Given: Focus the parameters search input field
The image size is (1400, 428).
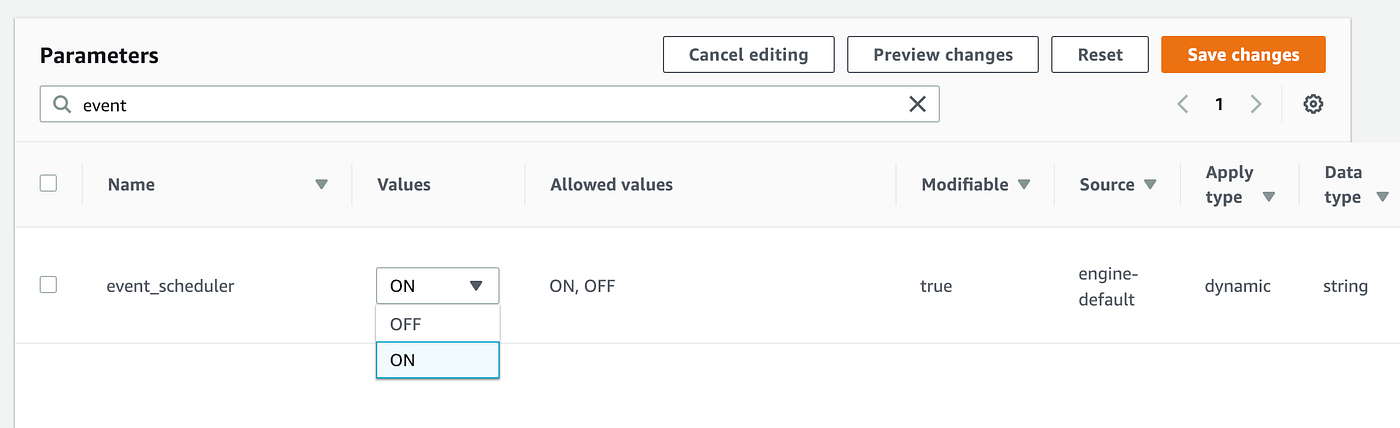Looking at the screenshot, I should 480,104.
